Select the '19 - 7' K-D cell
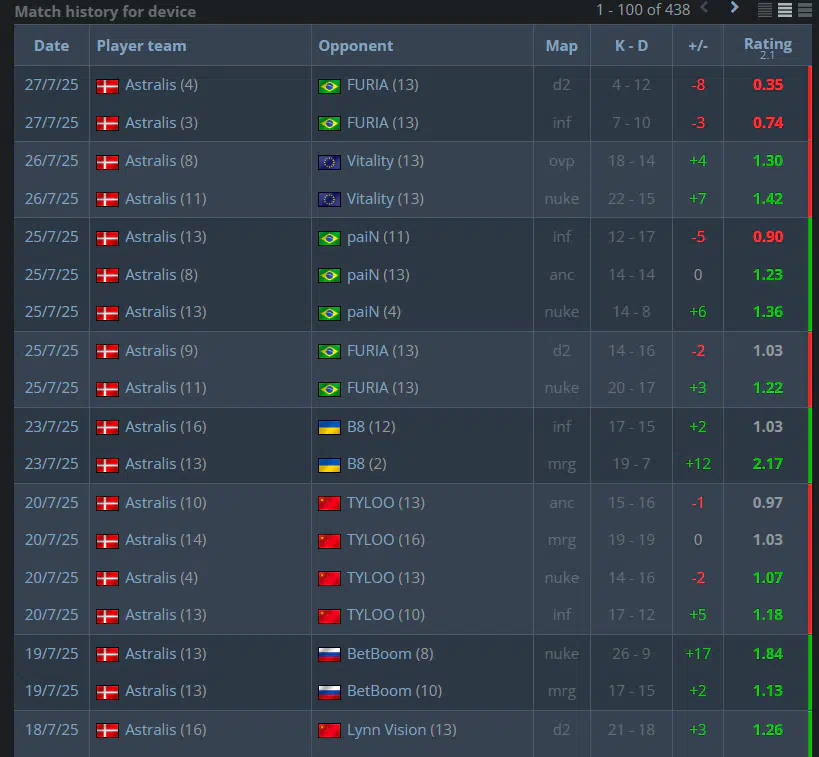819x757 pixels. coord(631,464)
